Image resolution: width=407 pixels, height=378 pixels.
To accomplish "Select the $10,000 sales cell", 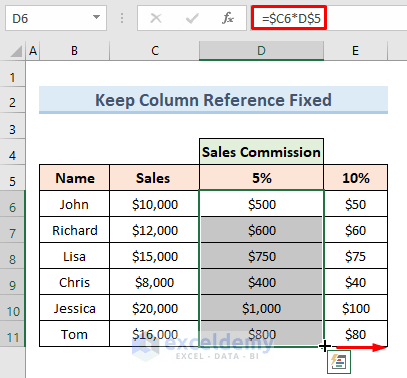I will [x=154, y=204].
